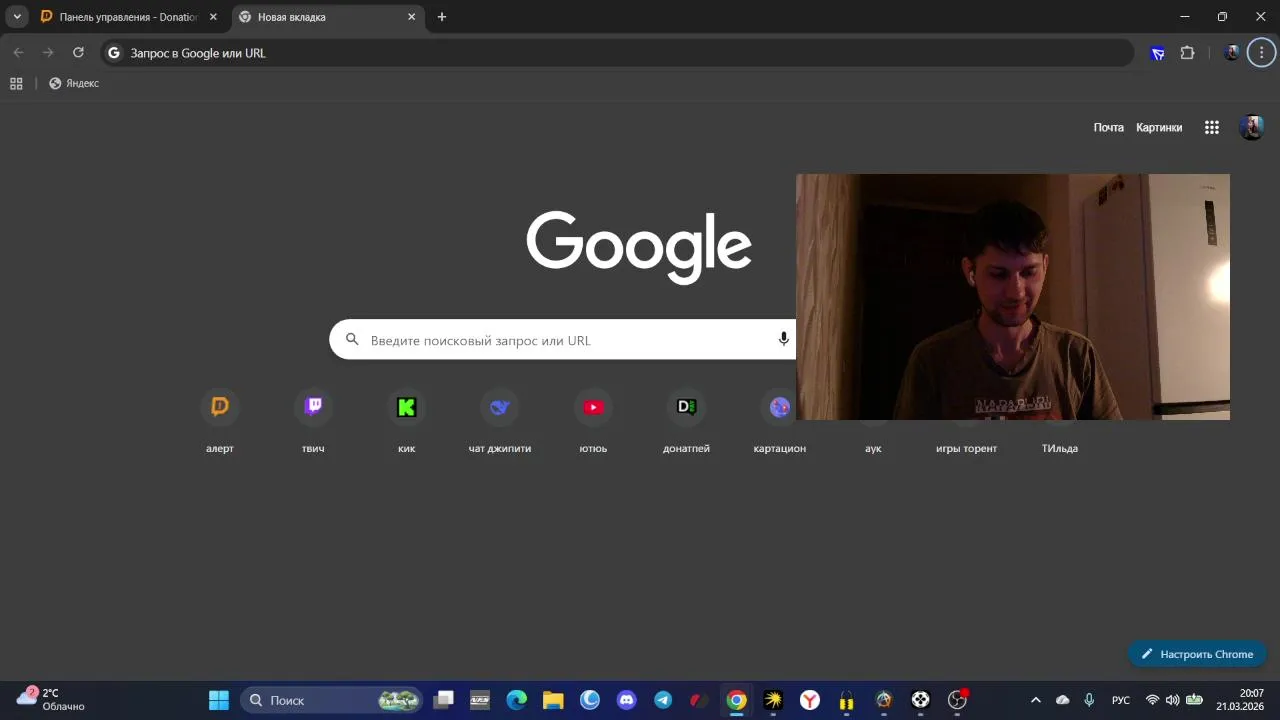Select the Новая вкладка tab
This screenshot has height=720, width=1280.
327,17
